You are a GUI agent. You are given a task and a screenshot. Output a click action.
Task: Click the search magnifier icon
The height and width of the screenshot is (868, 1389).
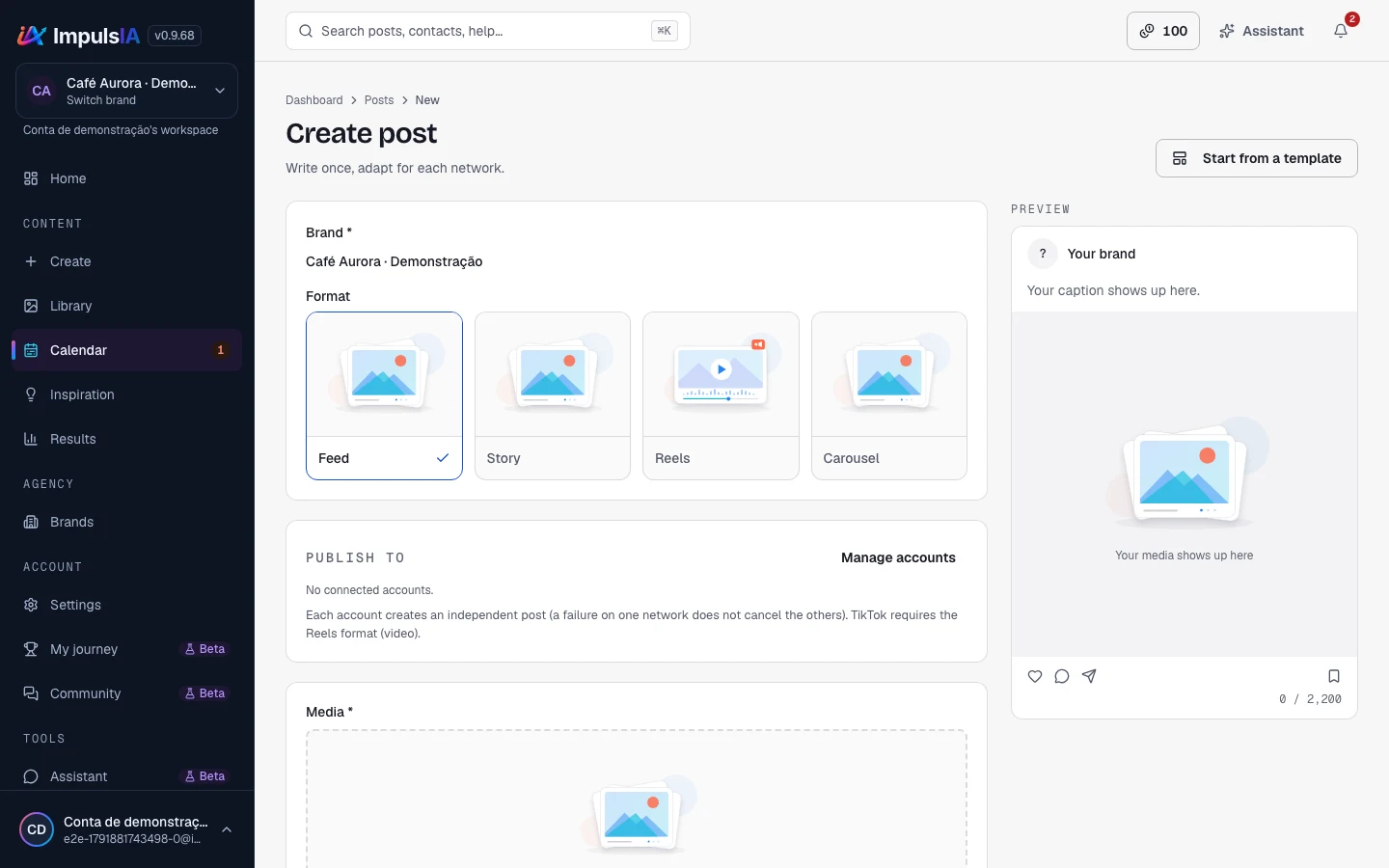(x=306, y=31)
